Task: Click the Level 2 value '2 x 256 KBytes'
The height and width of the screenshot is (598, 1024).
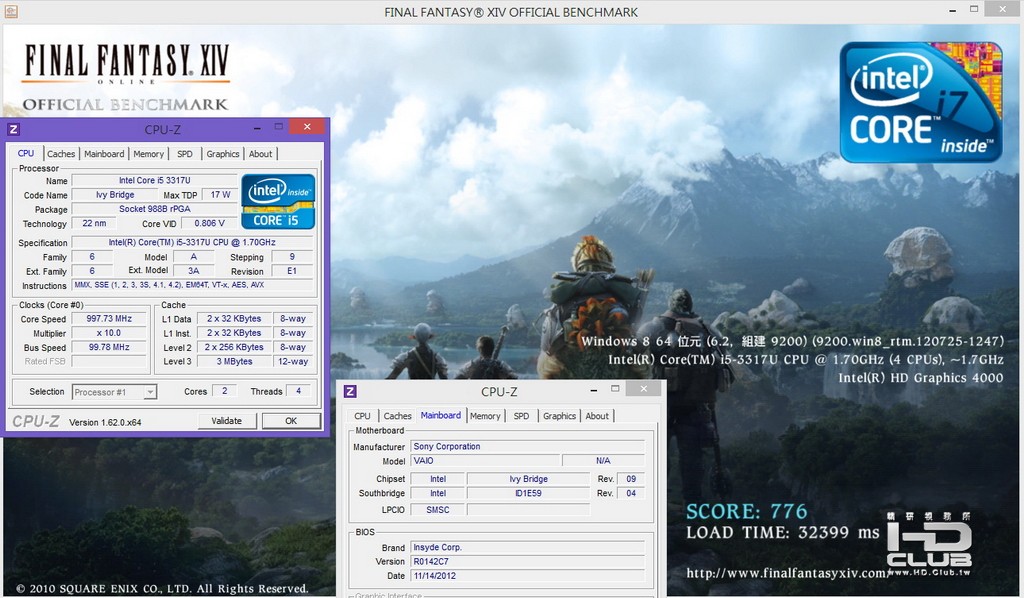Action: (x=234, y=347)
